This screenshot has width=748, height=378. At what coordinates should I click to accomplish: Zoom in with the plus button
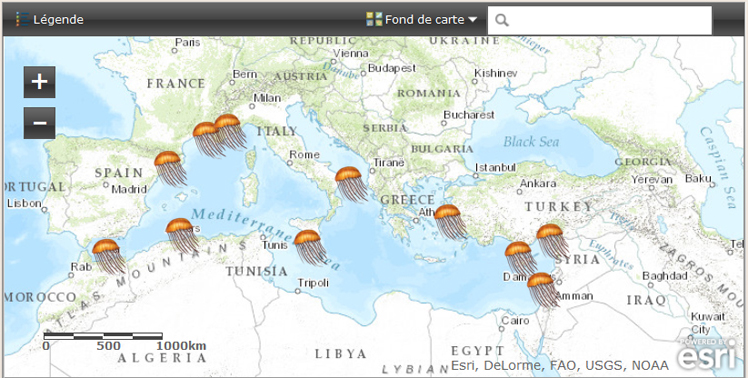coord(40,82)
